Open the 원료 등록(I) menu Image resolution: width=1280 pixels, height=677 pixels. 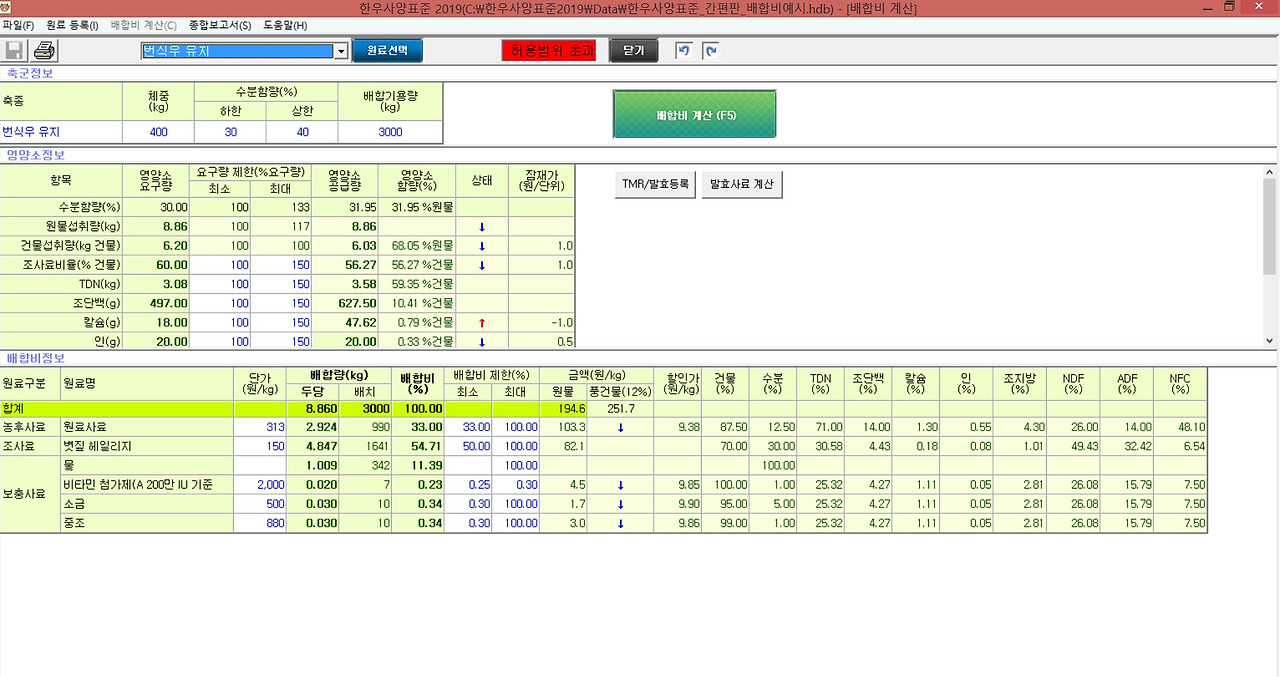point(72,25)
